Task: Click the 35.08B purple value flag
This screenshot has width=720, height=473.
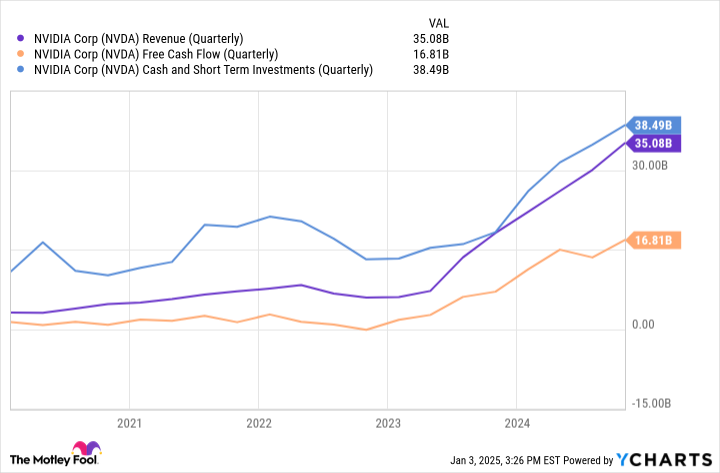Action: pyautogui.click(x=653, y=143)
